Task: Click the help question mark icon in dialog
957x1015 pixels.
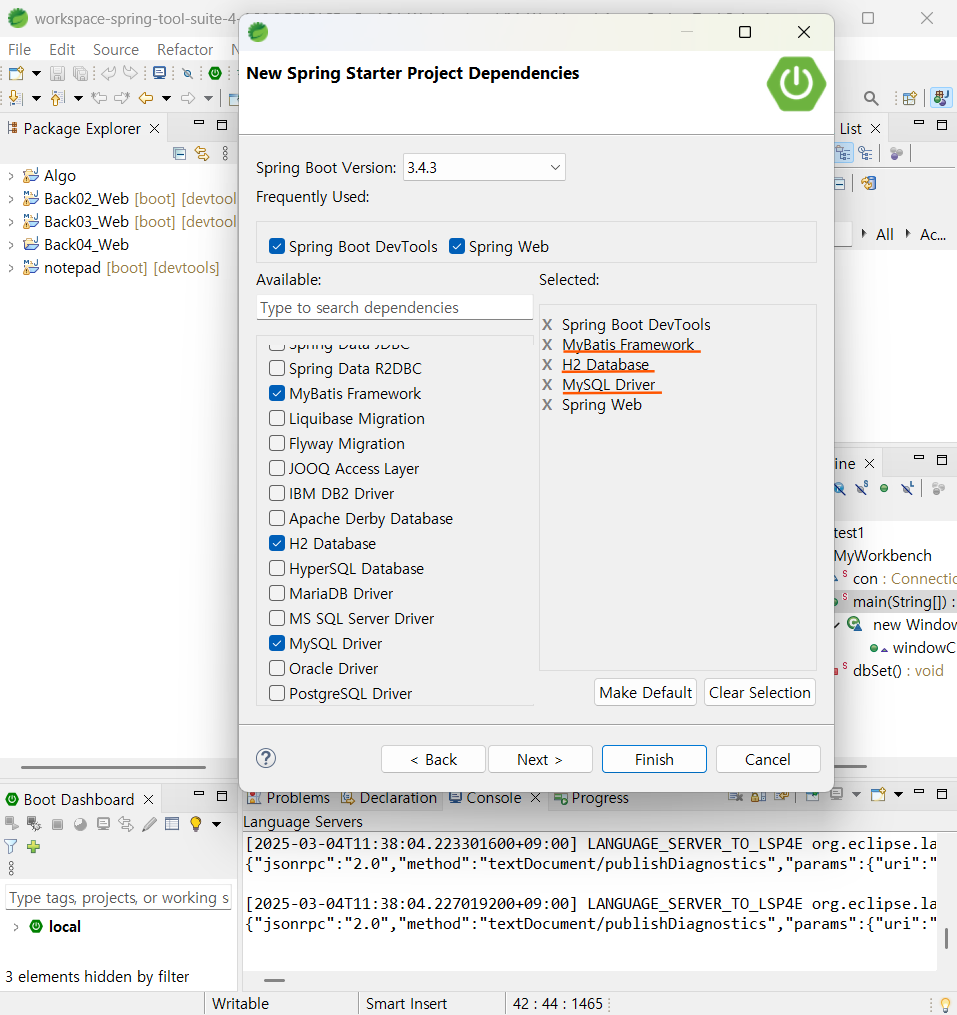Action: pyautogui.click(x=266, y=758)
